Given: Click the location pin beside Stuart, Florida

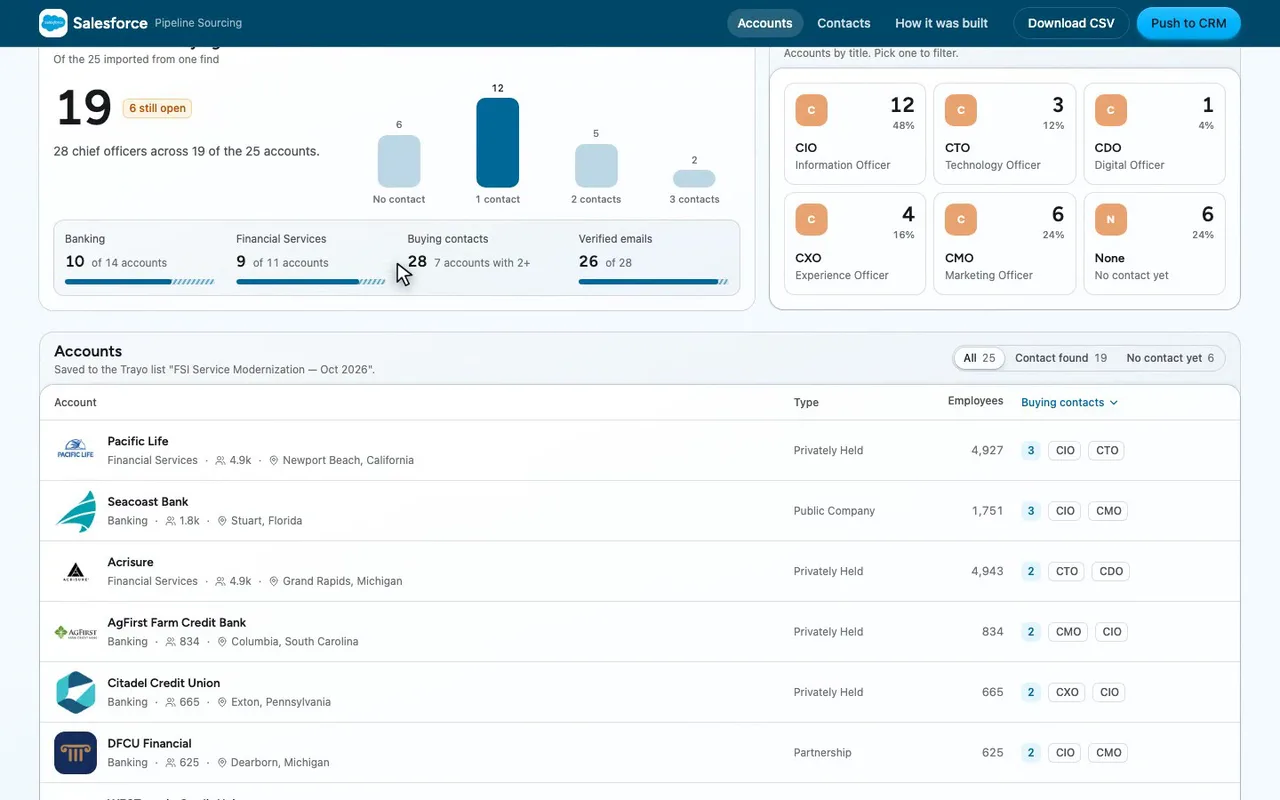Looking at the screenshot, I should click(222, 521).
